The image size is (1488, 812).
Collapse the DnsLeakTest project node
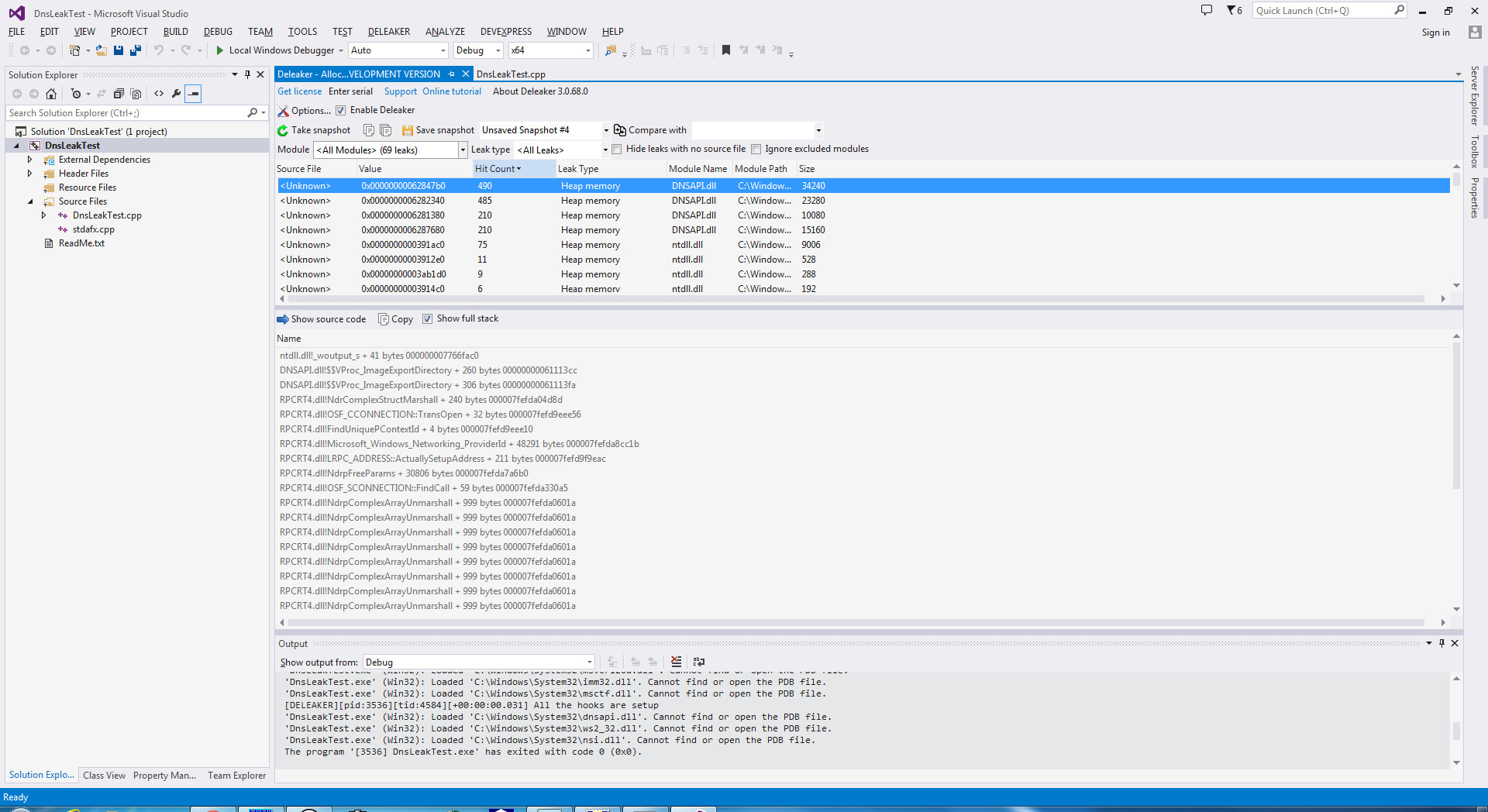tap(16, 146)
